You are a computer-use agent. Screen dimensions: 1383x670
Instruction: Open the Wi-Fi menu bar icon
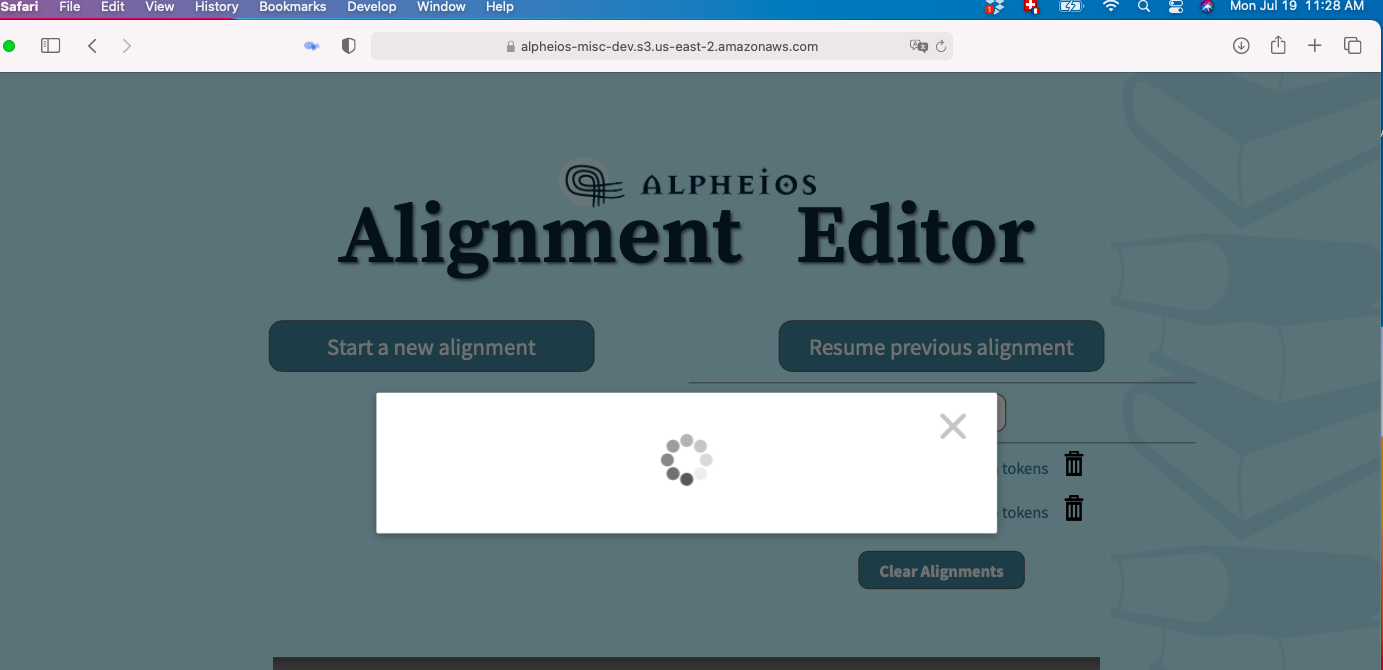[x=1110, y=7]
